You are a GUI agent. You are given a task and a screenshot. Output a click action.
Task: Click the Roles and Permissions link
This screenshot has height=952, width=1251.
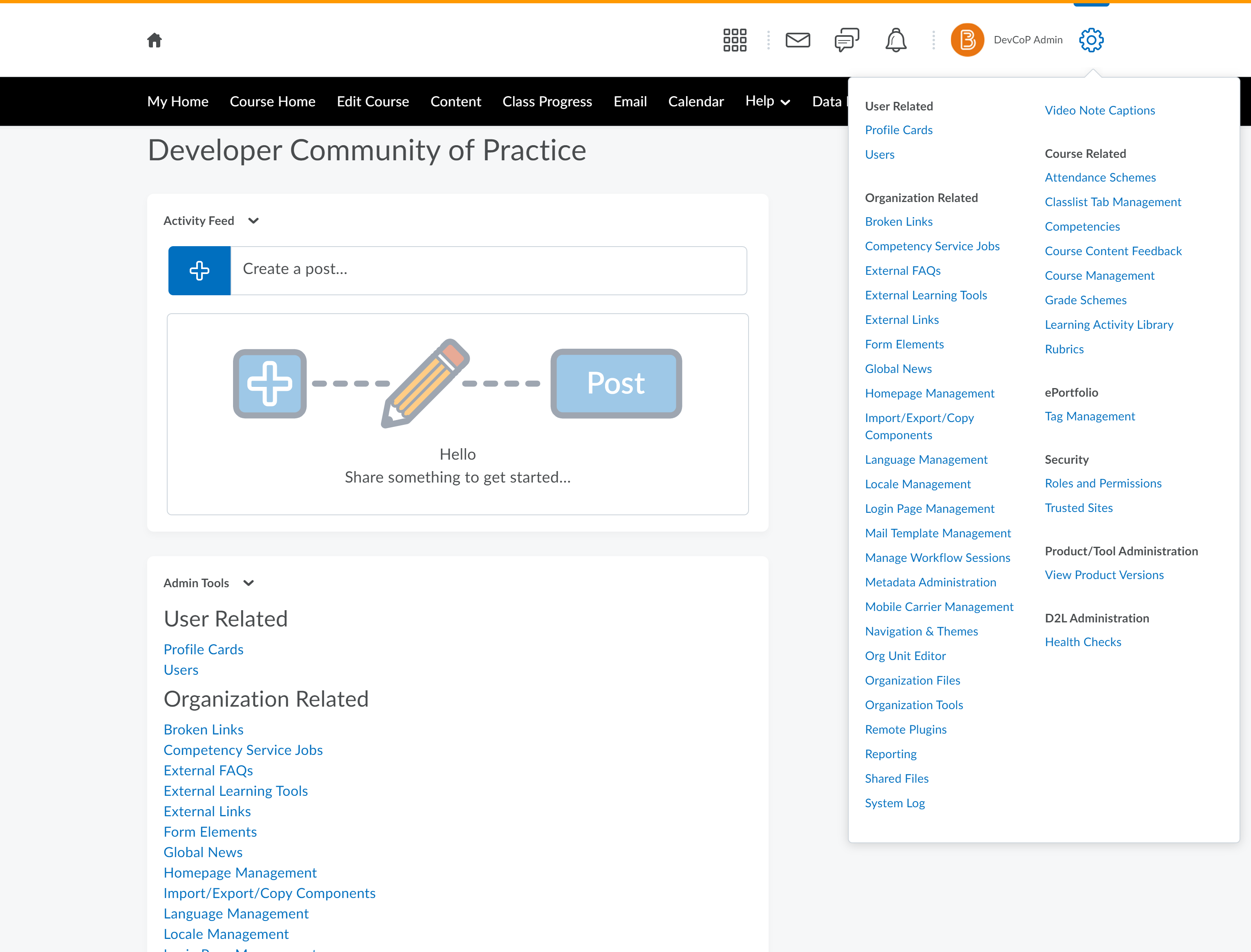pyautogui.click(x=1103, y=483)
